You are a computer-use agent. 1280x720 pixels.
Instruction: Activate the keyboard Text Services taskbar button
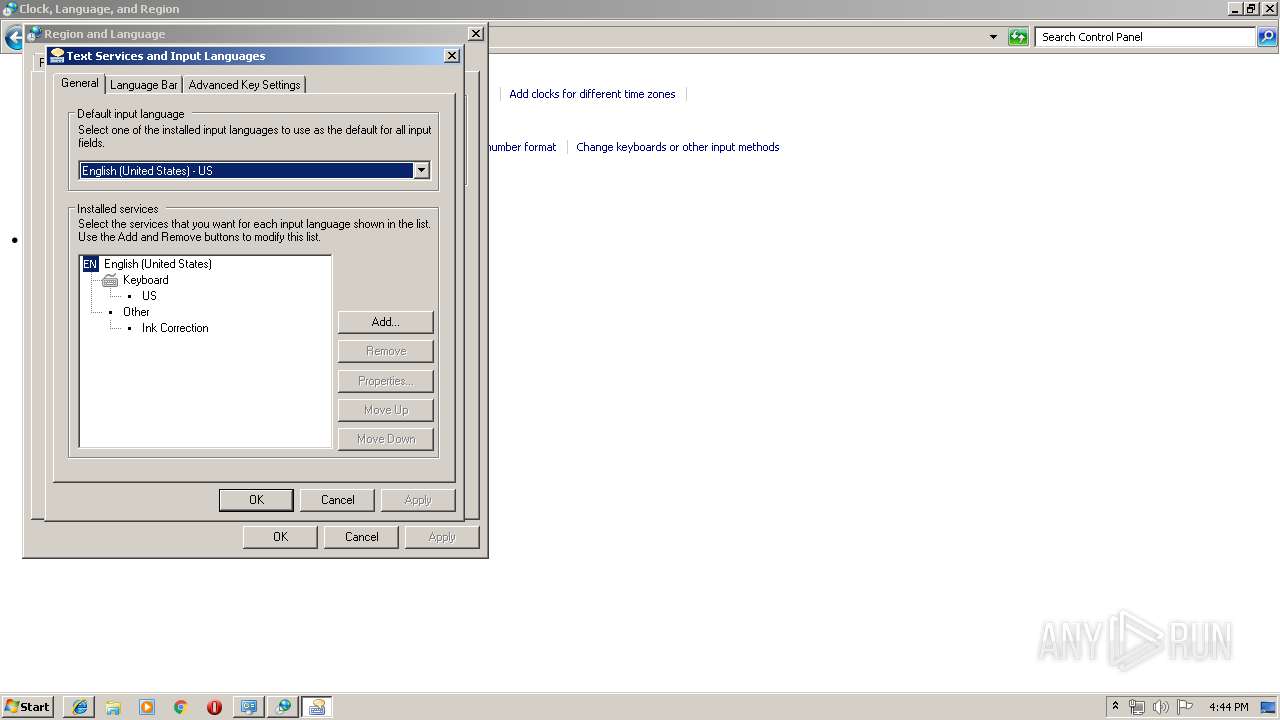[x=317, y=707]
